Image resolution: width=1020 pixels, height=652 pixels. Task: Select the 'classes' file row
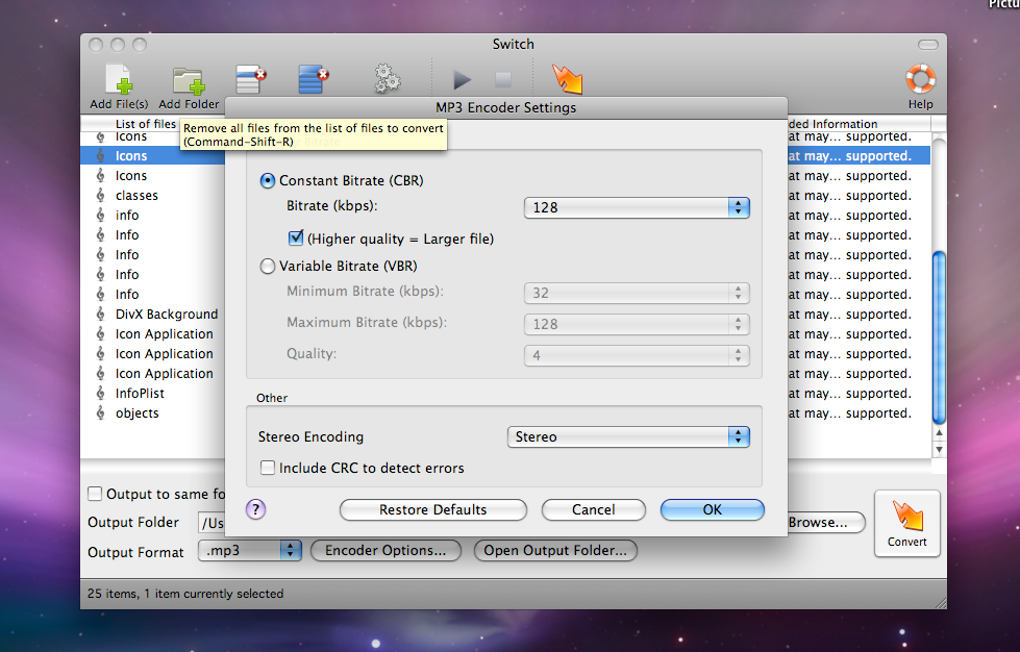[153, 195]
